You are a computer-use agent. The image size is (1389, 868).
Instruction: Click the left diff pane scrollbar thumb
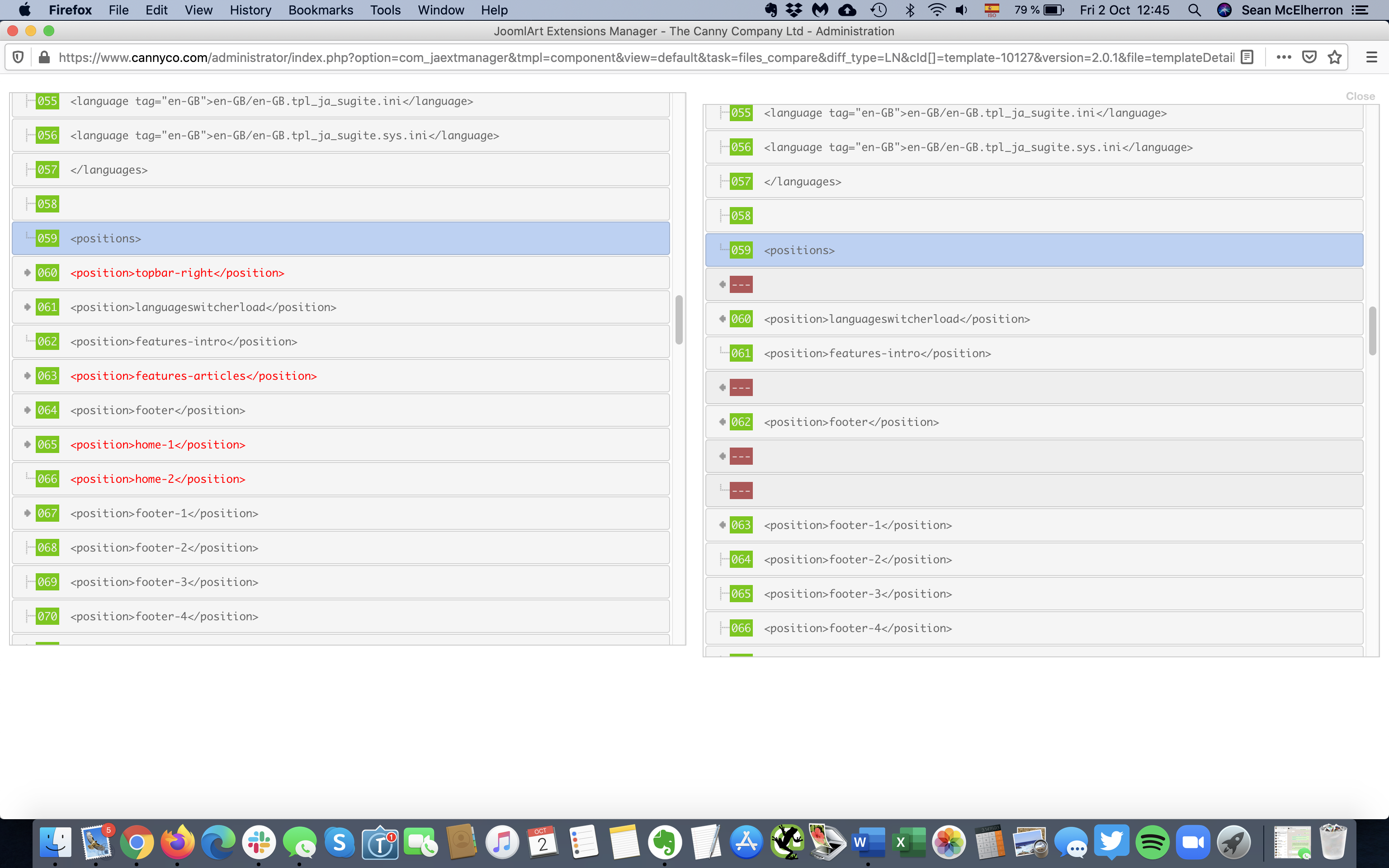pos(679,320)
